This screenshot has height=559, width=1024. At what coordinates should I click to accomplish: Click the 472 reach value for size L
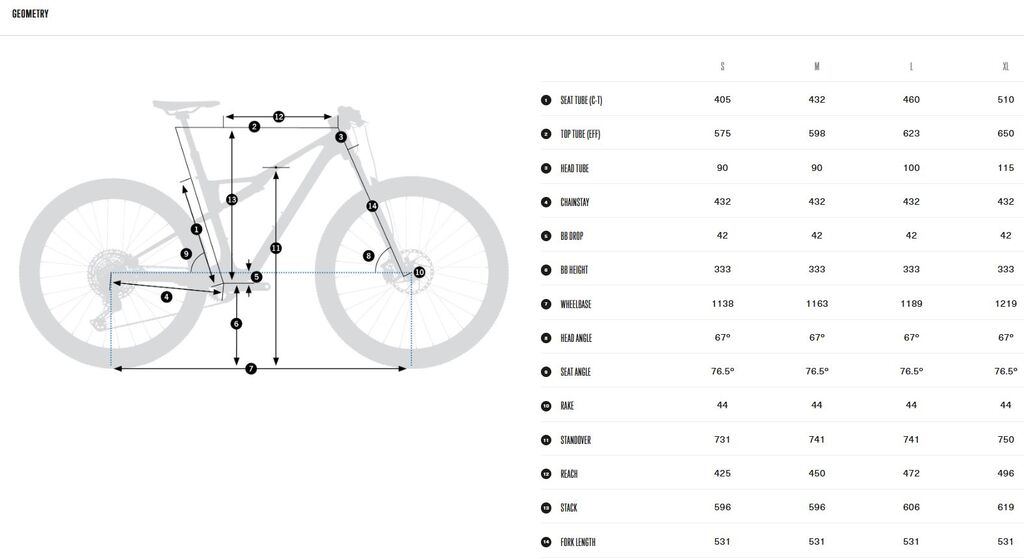(x=911, y=474)
